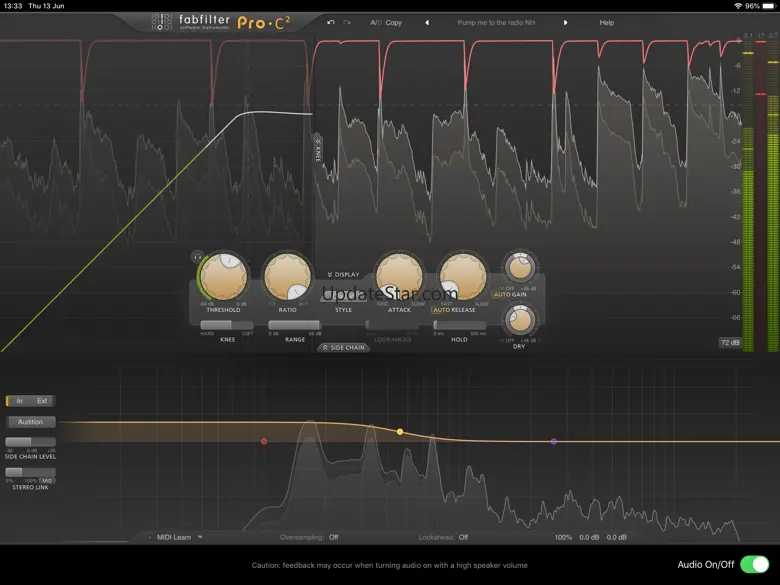Open the 72 dB meter scale dropdown
The image size is (780, 585).
click(730, 342)
